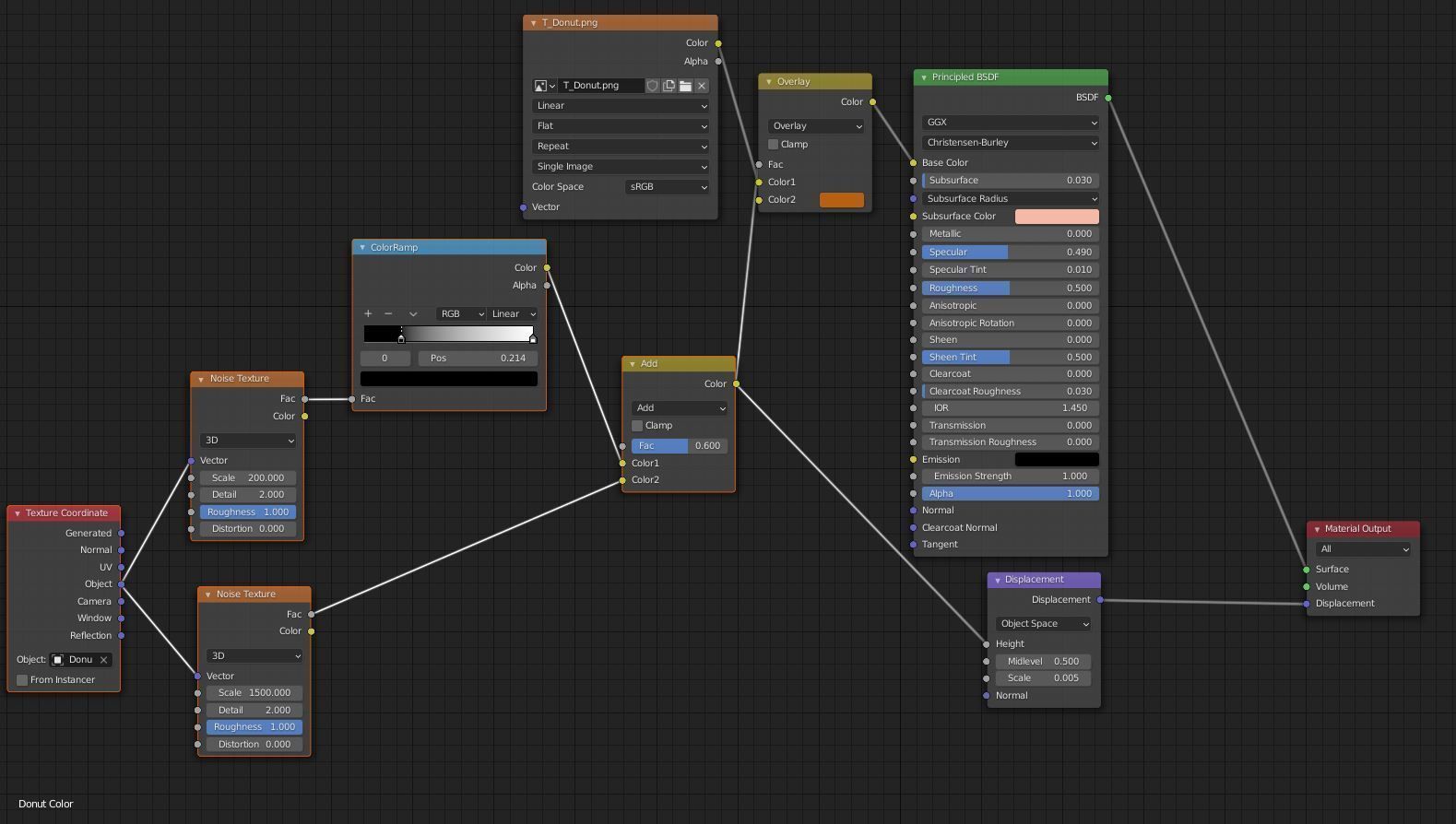Enable Clamp checkbox in Add node
The image size is (1456, 824).
[x=637, y=426]
